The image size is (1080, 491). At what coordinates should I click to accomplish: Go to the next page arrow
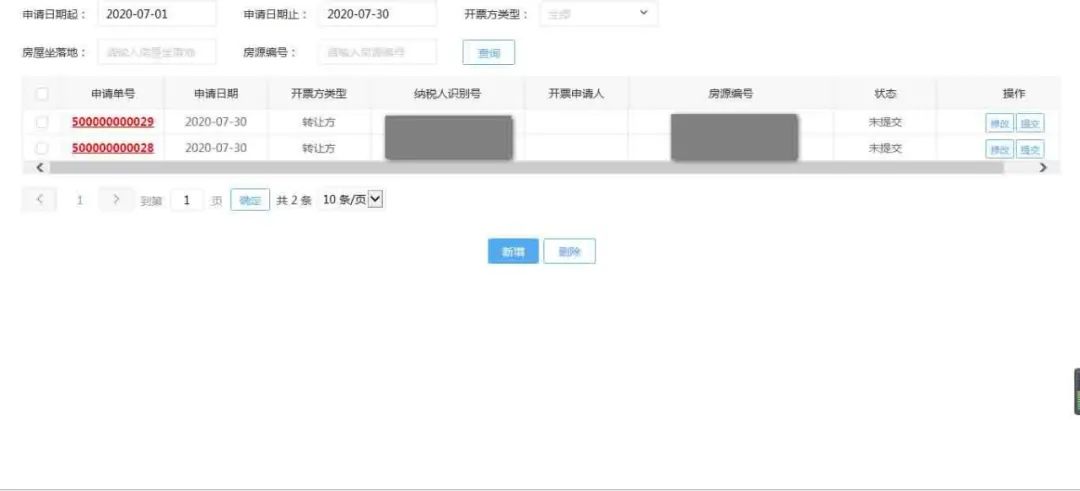(x=116, y=200)
